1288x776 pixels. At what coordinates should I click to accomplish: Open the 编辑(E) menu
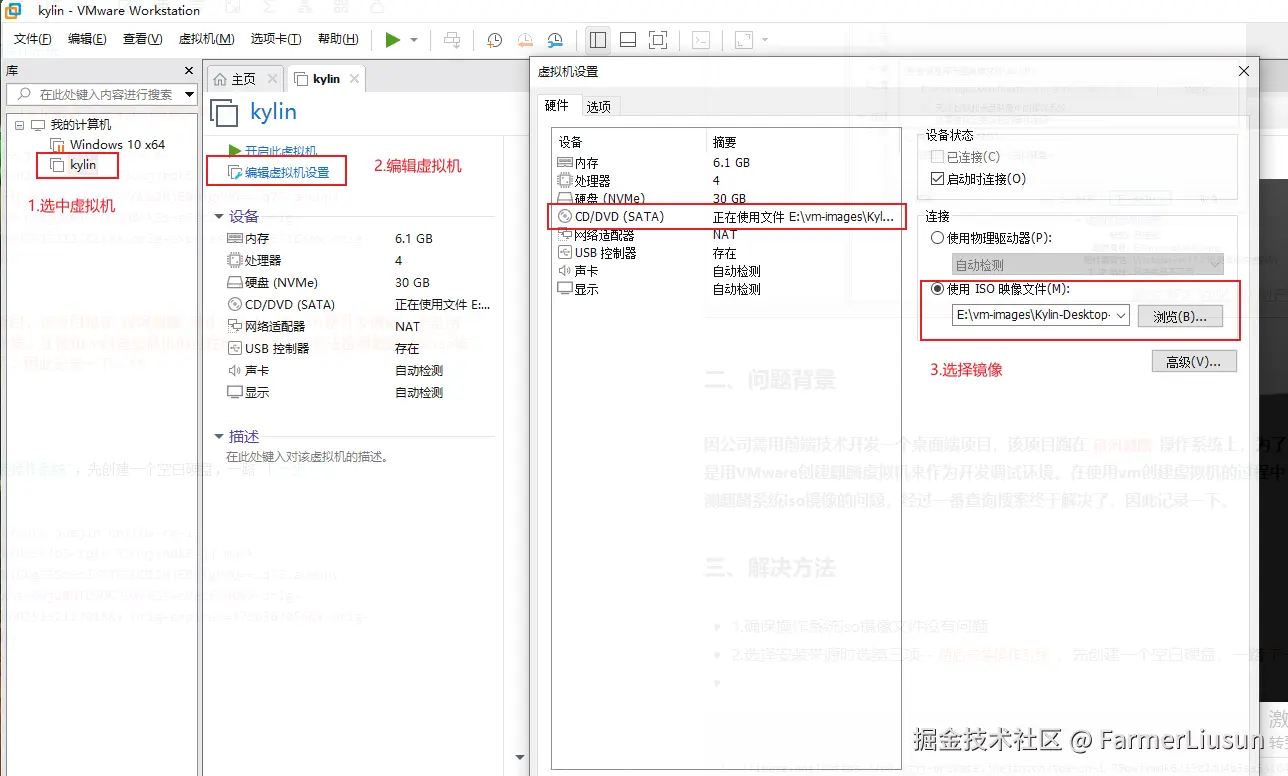pos(87,40)
